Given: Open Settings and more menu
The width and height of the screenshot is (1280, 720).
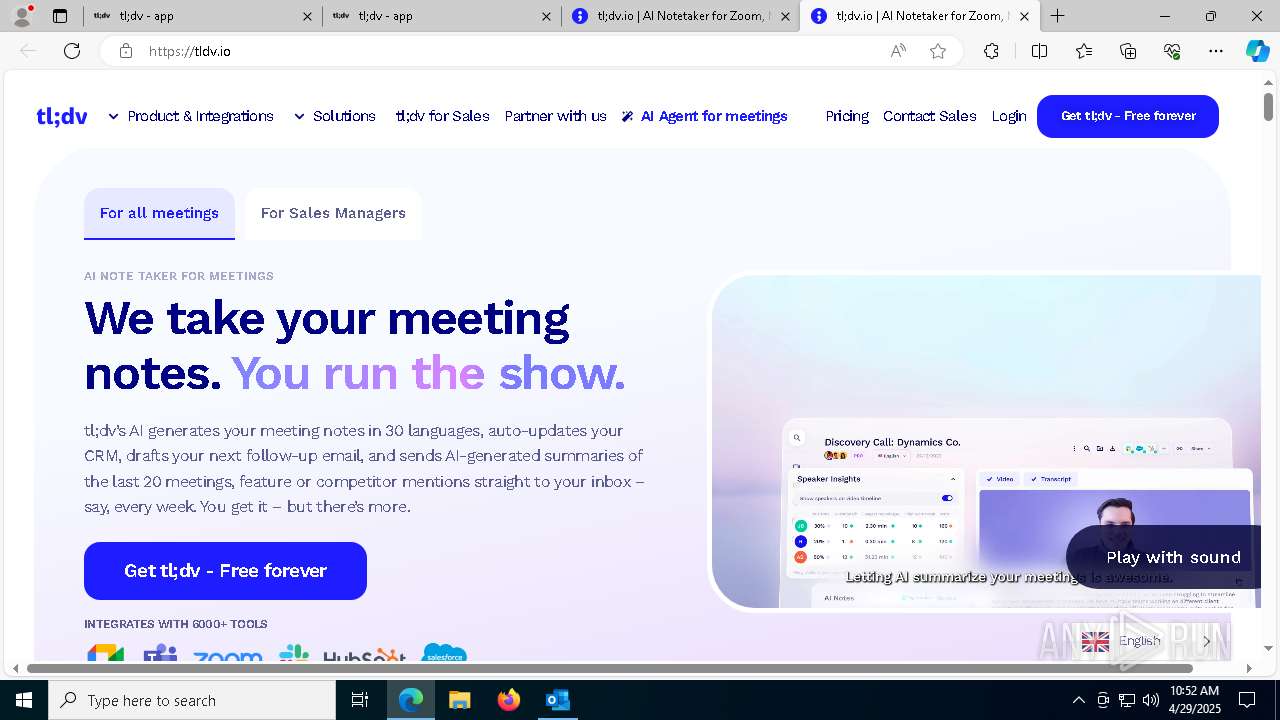Looking at the screenshot, I should click(x=1216, y=51).
